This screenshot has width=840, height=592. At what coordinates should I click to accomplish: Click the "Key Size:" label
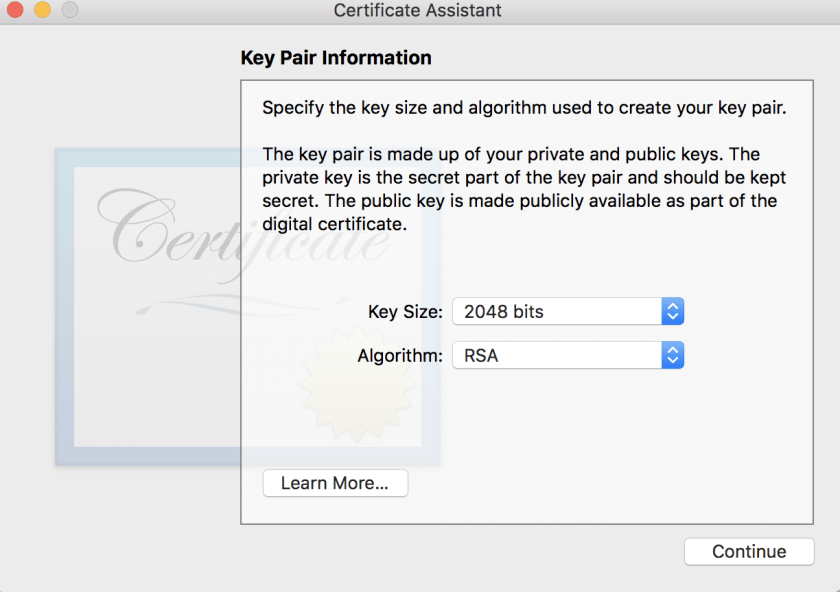pyautogui.click(x=405, y=312)
